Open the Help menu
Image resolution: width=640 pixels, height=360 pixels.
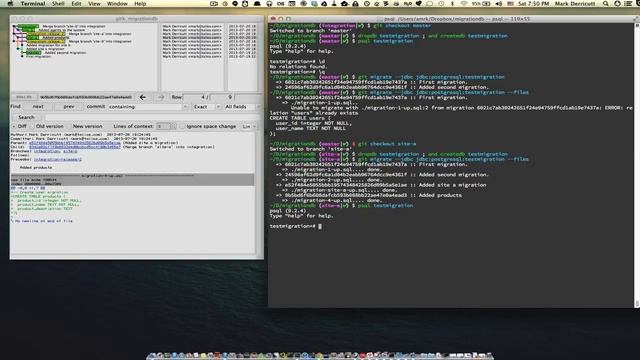(140, 3)
